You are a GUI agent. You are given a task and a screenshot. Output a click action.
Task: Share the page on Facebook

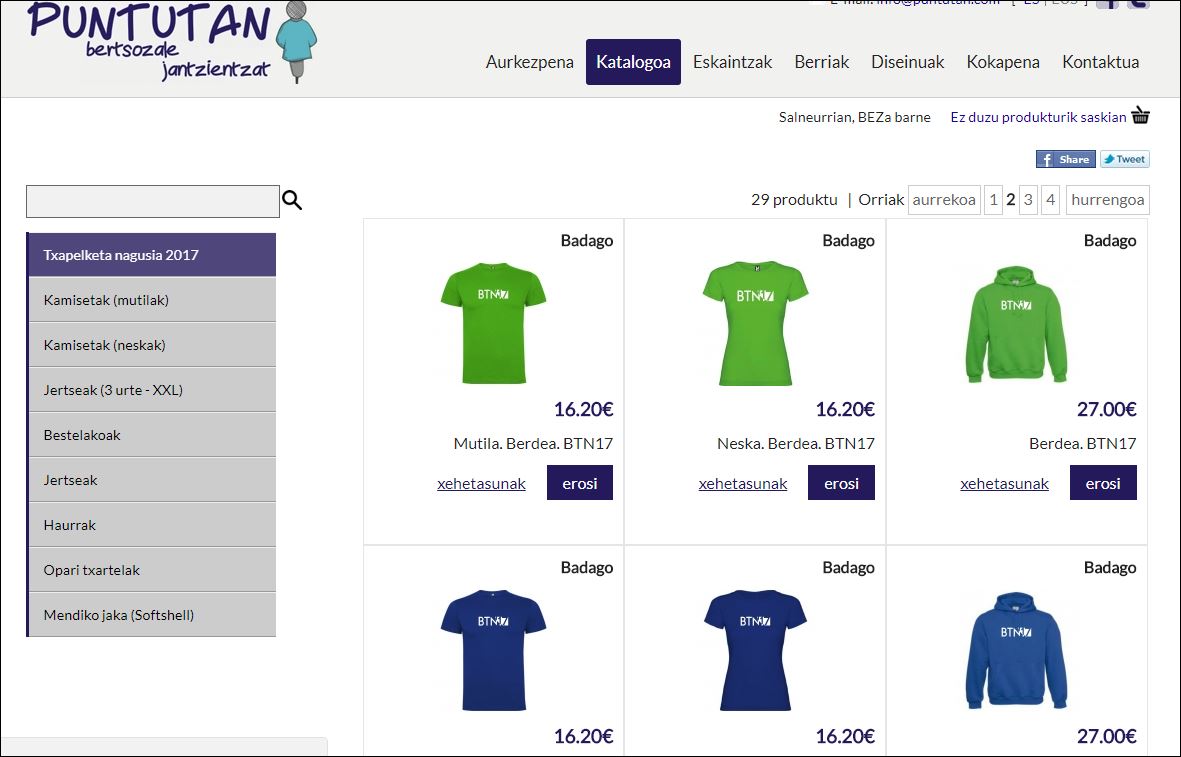tap(1065, 159)
